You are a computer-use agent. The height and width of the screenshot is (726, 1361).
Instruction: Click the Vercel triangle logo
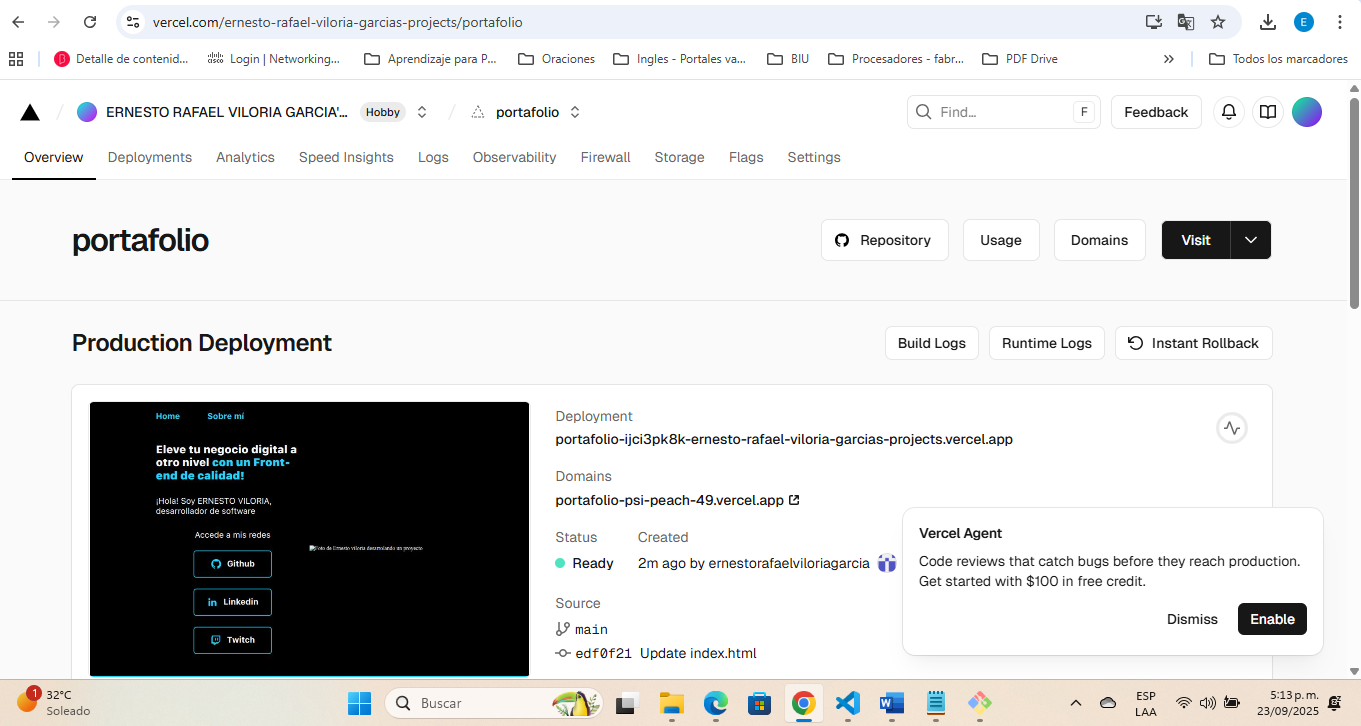click(30, 112)
